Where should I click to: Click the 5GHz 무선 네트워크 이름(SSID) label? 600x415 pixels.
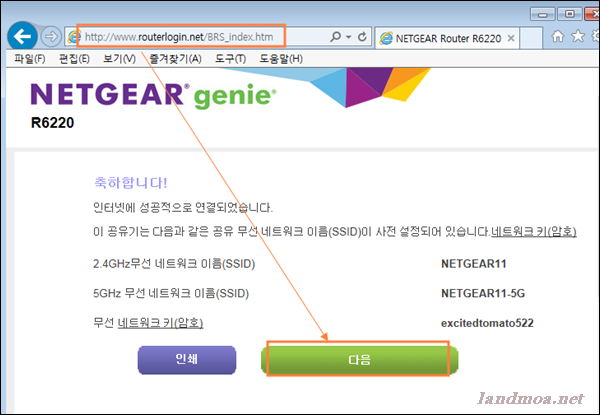click(x=171, y=293)
